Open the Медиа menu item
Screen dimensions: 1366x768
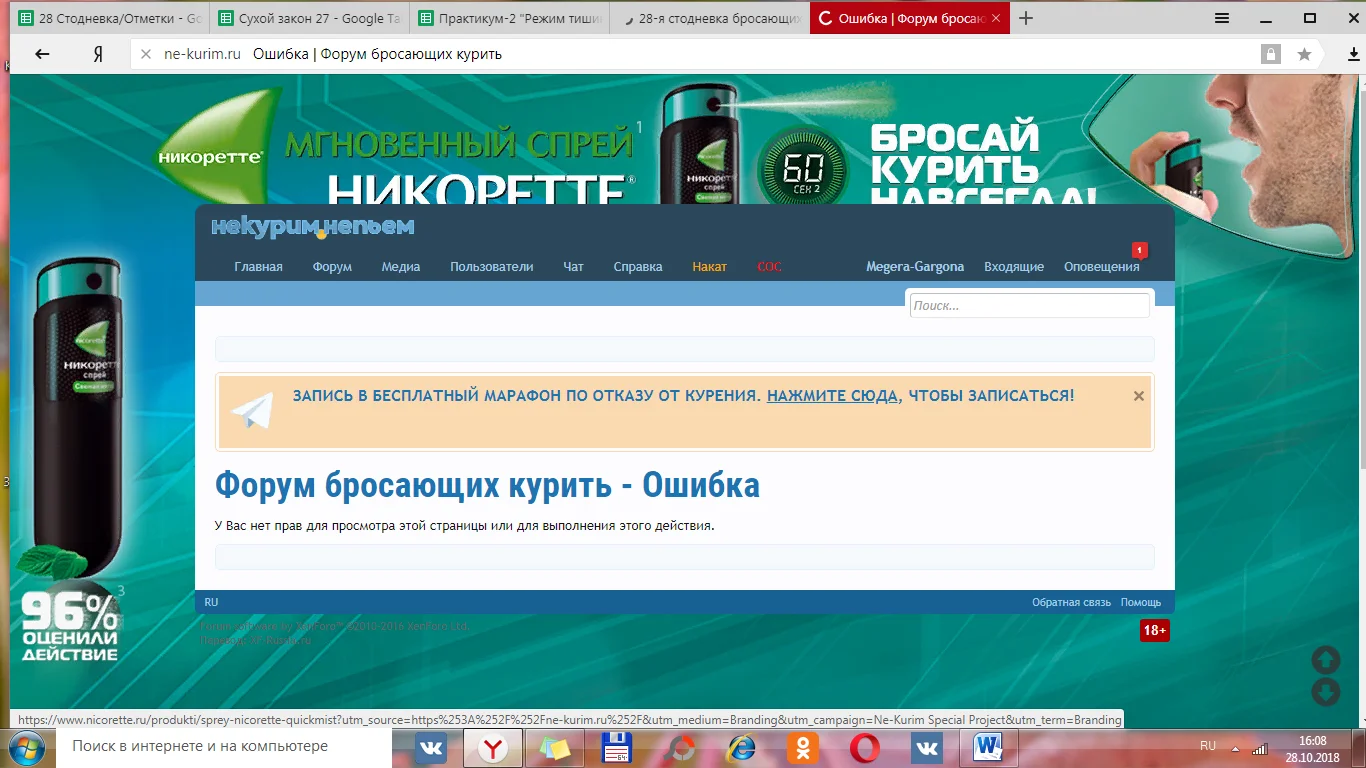pos(401,267)
